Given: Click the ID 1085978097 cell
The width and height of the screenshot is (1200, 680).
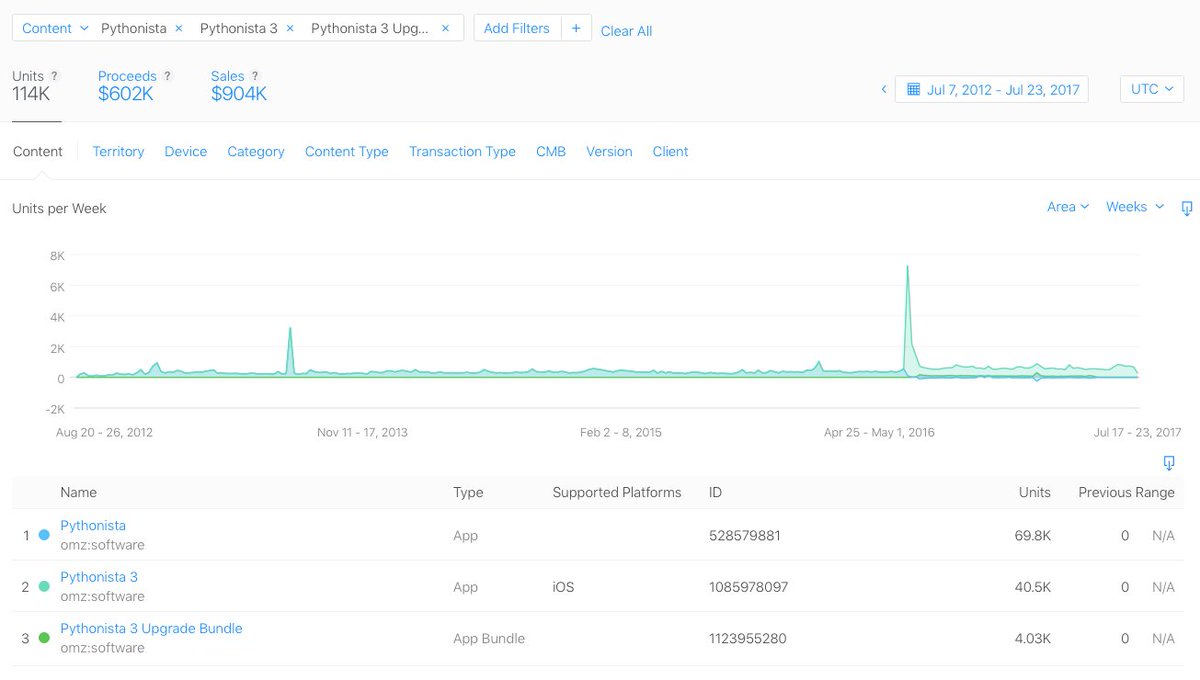Looking at the screenshot, I should (x=748, y=587).
